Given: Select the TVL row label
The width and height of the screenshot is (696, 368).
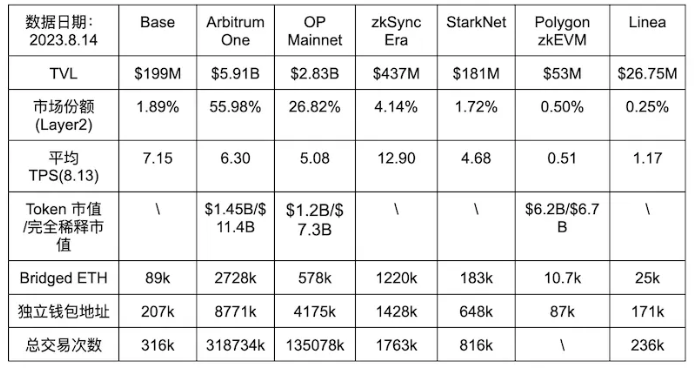Looking at the screenshot, I should (63, 73).
